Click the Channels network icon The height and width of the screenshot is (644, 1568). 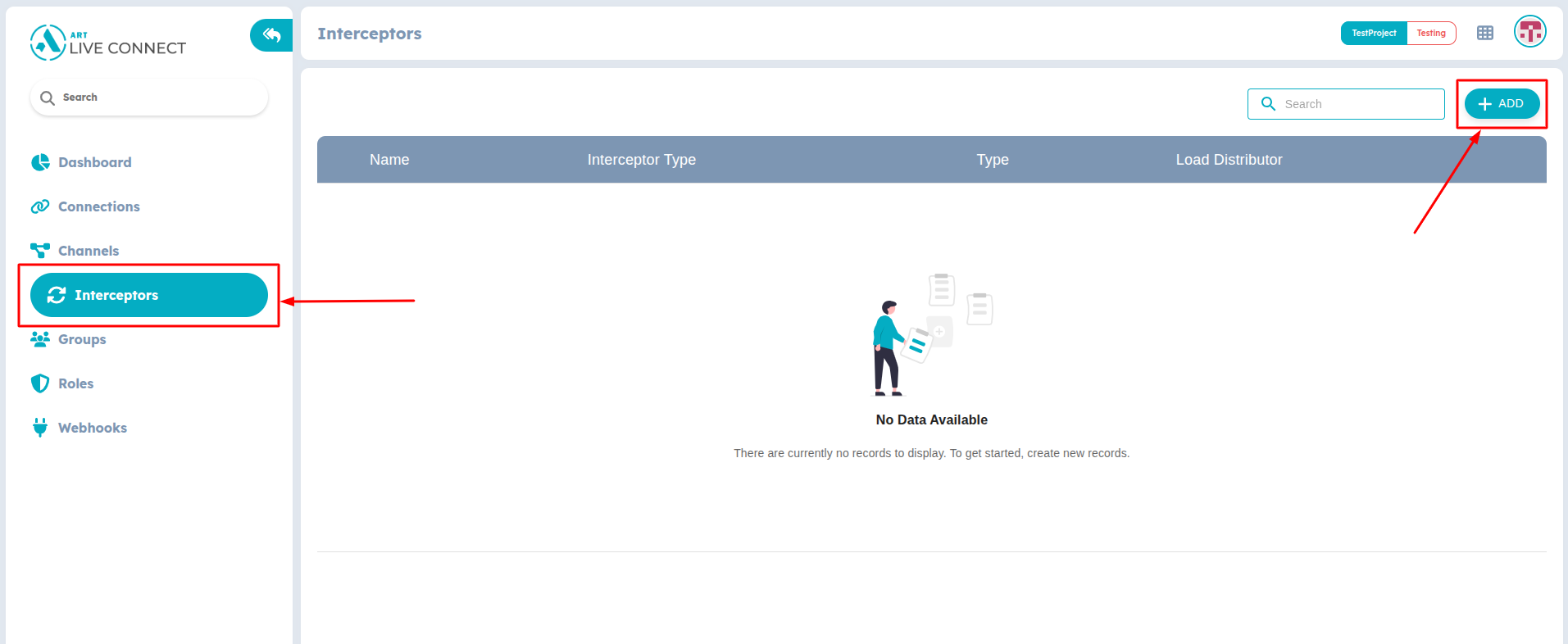(40, 251)
